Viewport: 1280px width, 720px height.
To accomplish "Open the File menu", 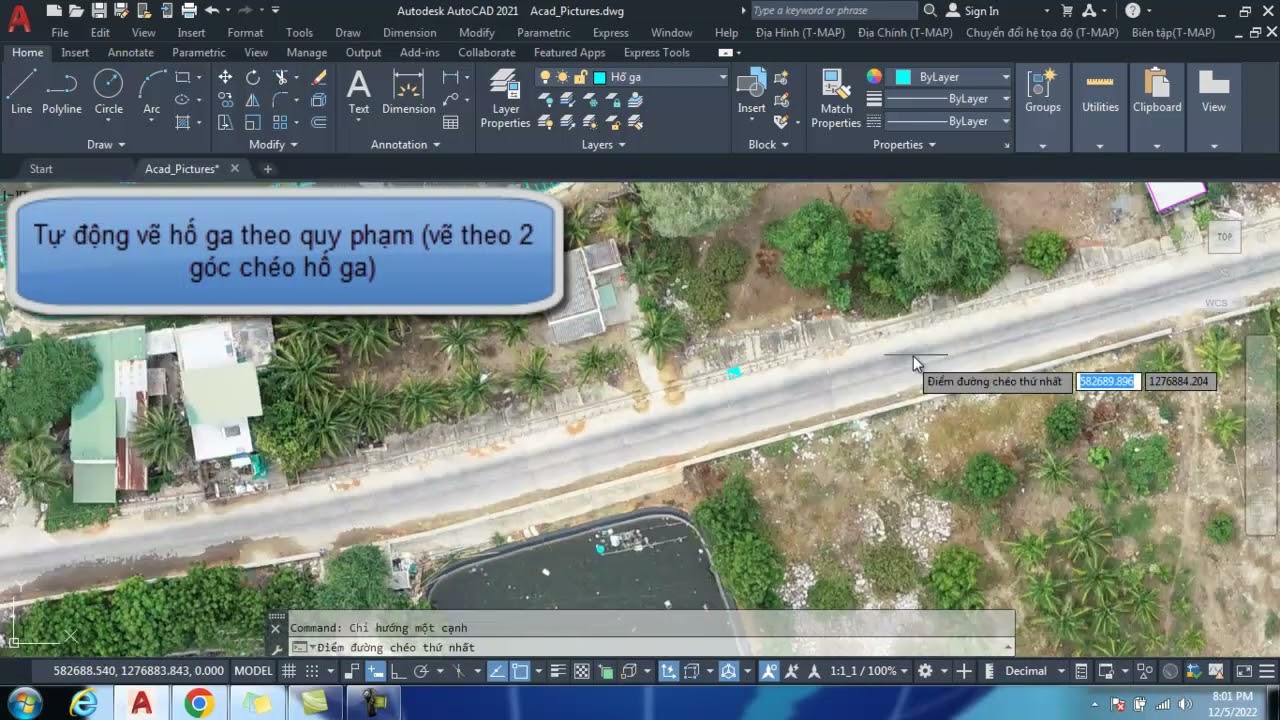I will click(60, 33).
